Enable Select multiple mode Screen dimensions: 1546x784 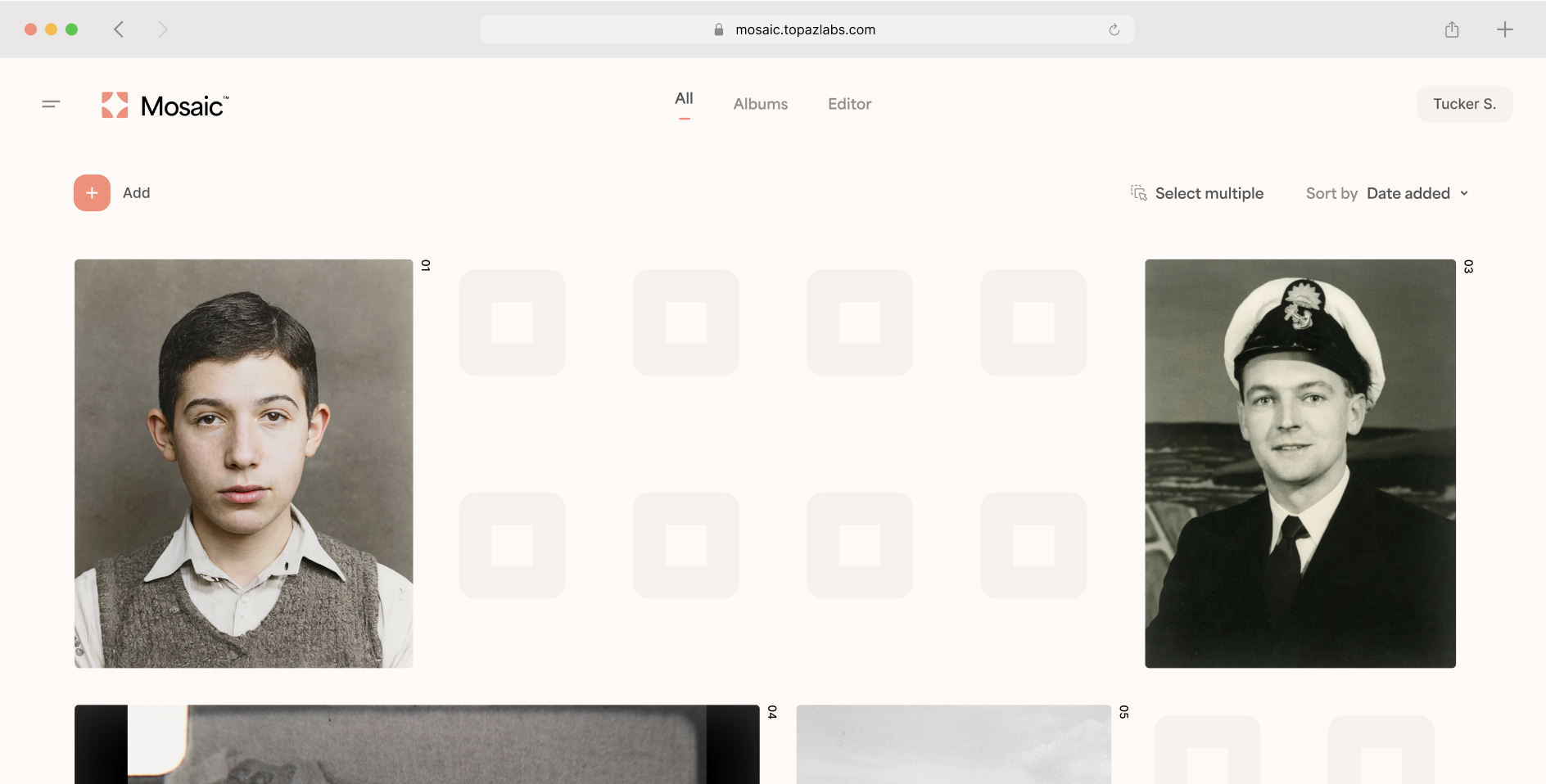[x=1209, y=194]
